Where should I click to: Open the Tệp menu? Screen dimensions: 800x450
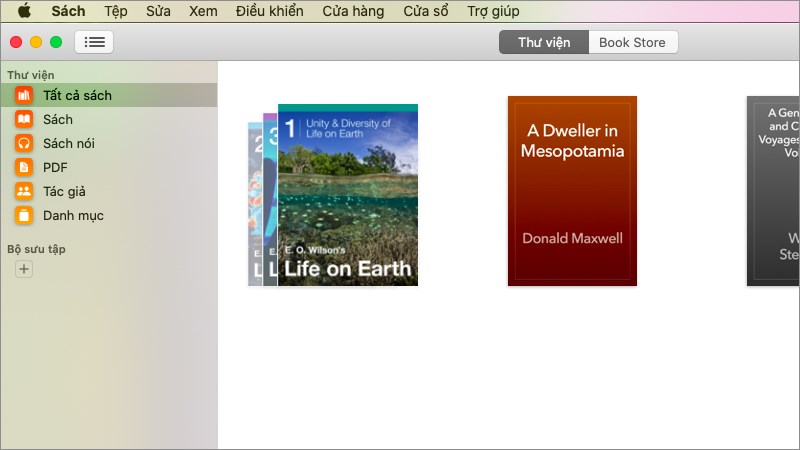click(x=116, y=11)
